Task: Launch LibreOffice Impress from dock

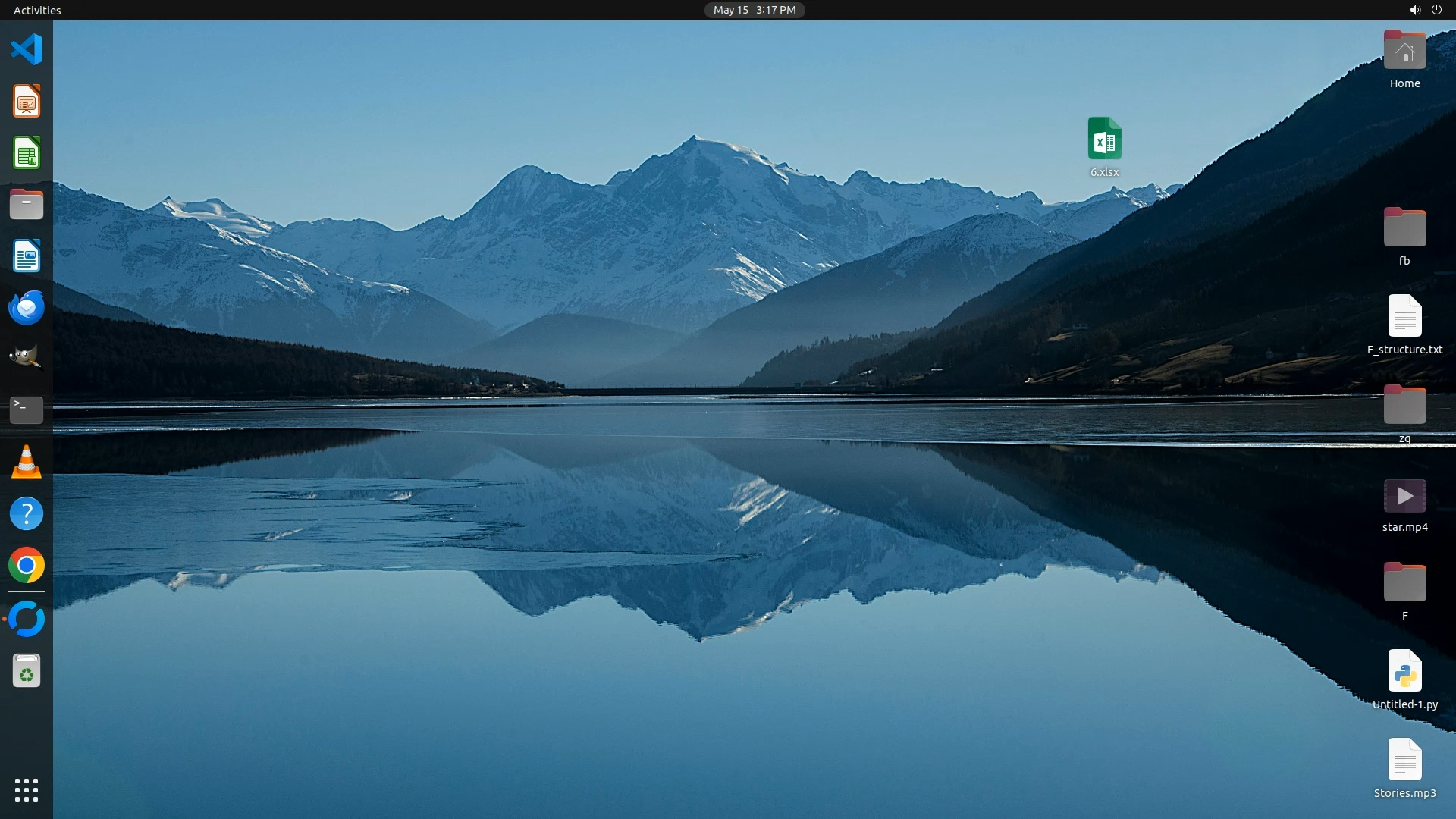Action: [27, 102]
